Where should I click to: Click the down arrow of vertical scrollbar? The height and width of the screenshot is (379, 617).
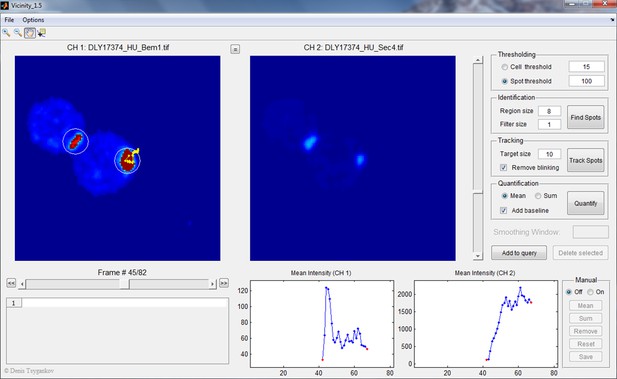(478, 256)
